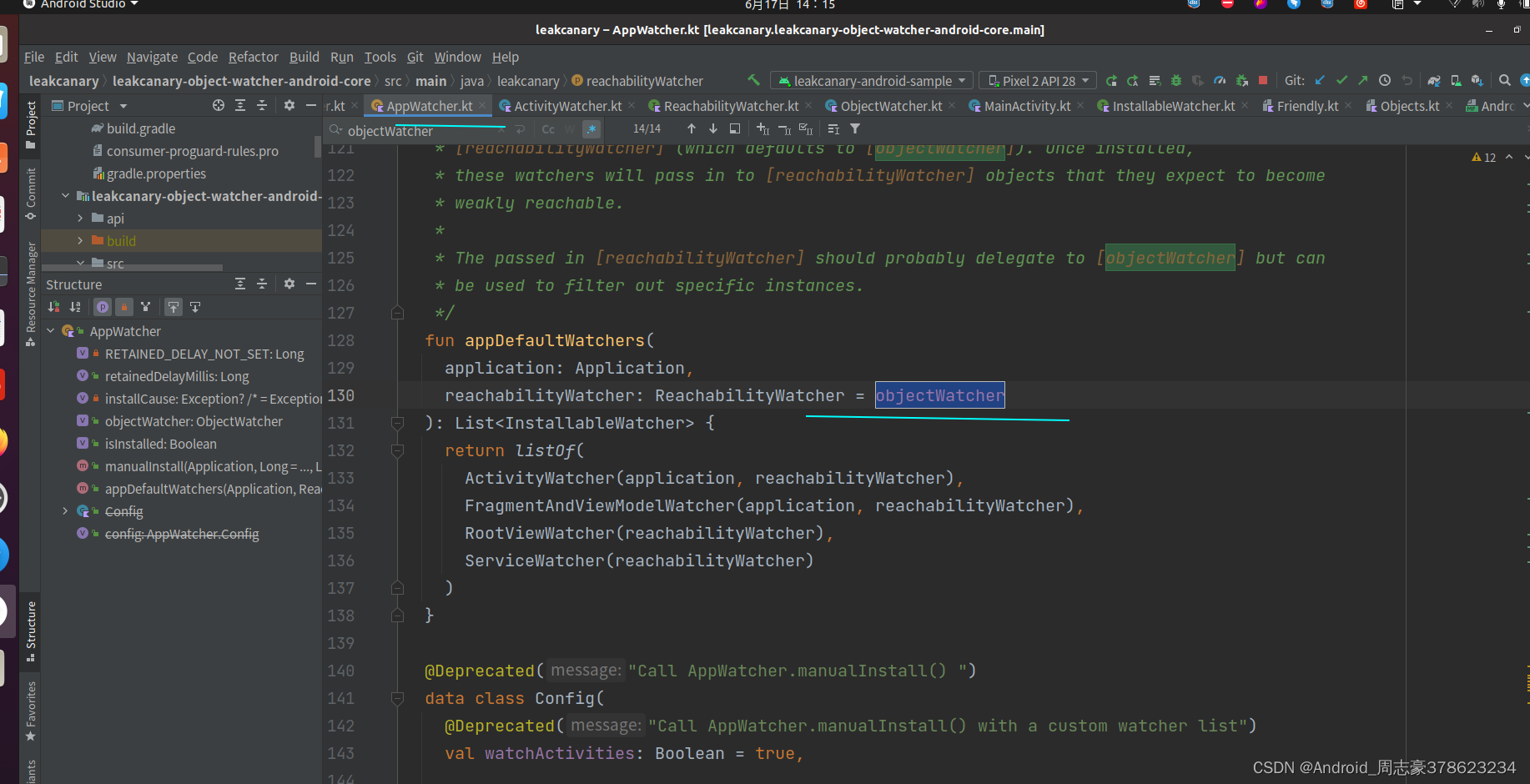Click Git Update Project blue arrow
The image size is (1530, 784).
pos(1320,81)
